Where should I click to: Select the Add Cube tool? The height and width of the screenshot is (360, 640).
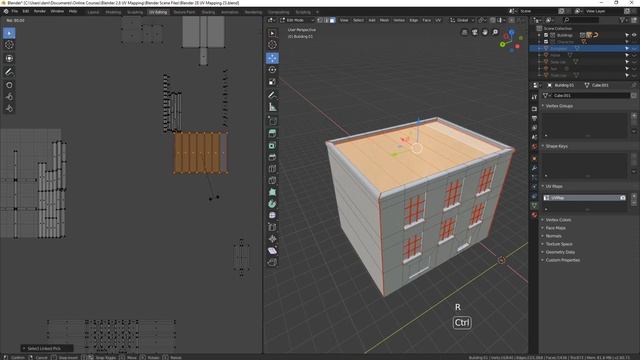pyautogui.click(x=272, y=120)
